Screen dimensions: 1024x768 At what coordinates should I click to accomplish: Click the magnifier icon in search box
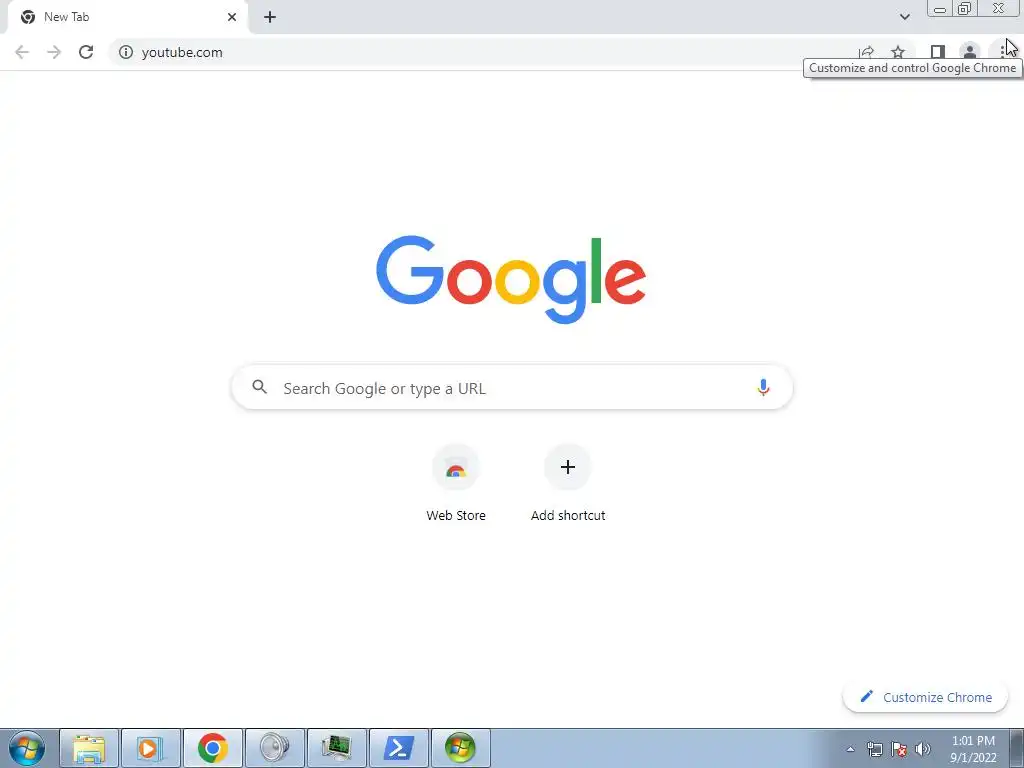(x=259, y=387)
